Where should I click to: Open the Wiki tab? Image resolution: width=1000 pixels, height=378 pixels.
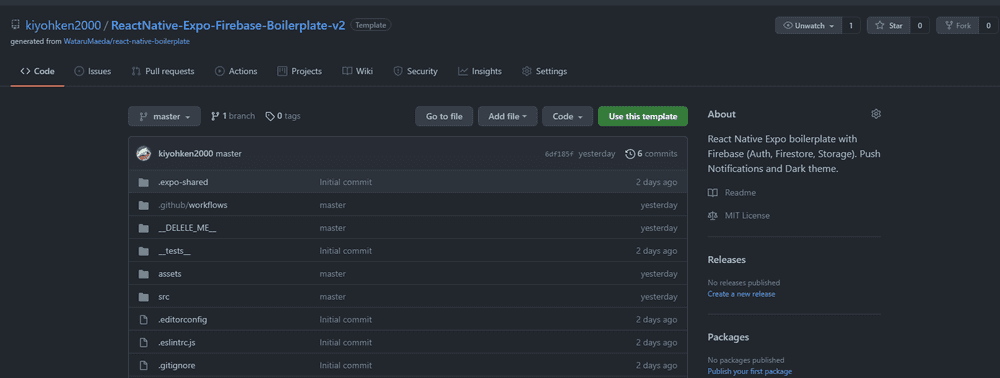[357, 71]
